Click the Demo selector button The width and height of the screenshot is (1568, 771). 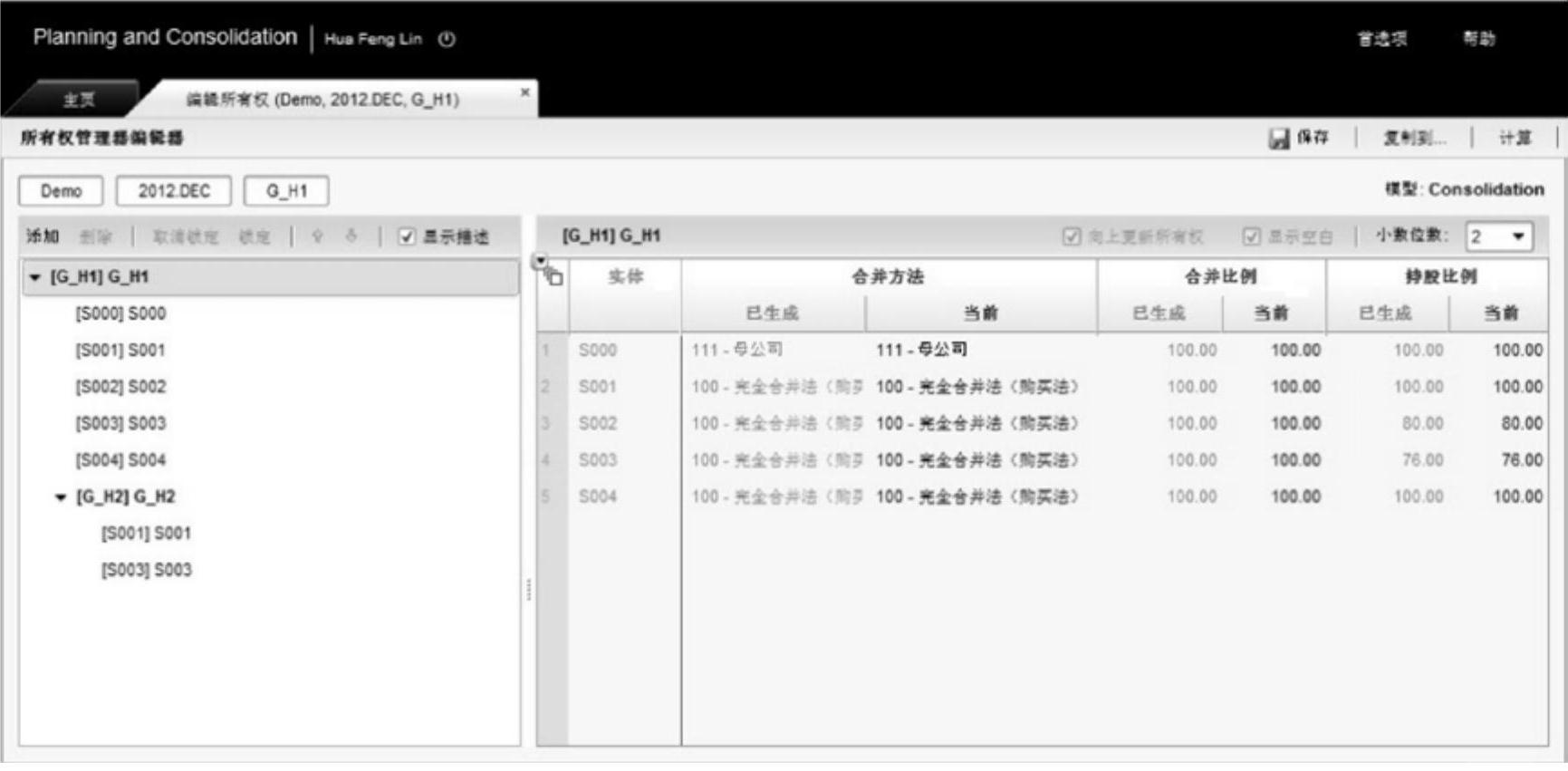[62, 191]
